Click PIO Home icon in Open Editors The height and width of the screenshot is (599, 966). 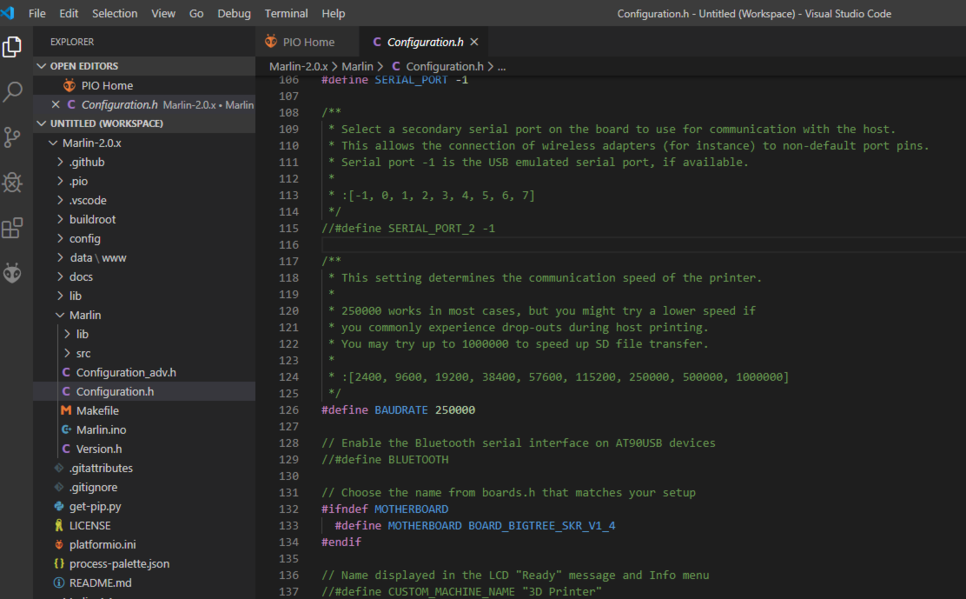pyautogui.click(x=70, y=85)
